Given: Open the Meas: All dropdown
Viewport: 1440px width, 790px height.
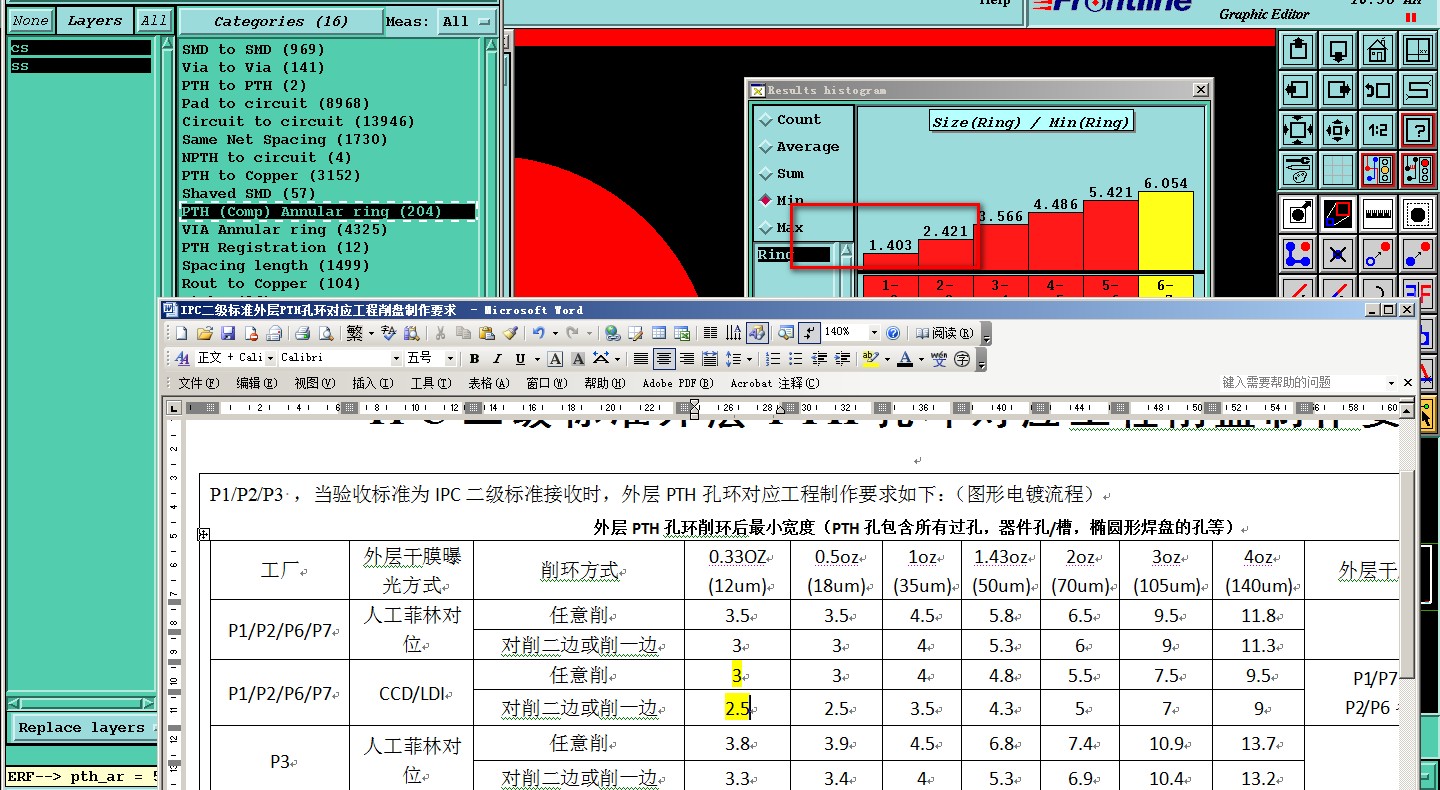Looking at the screenshot, I should pyautogui.click(x=467, y=21).
